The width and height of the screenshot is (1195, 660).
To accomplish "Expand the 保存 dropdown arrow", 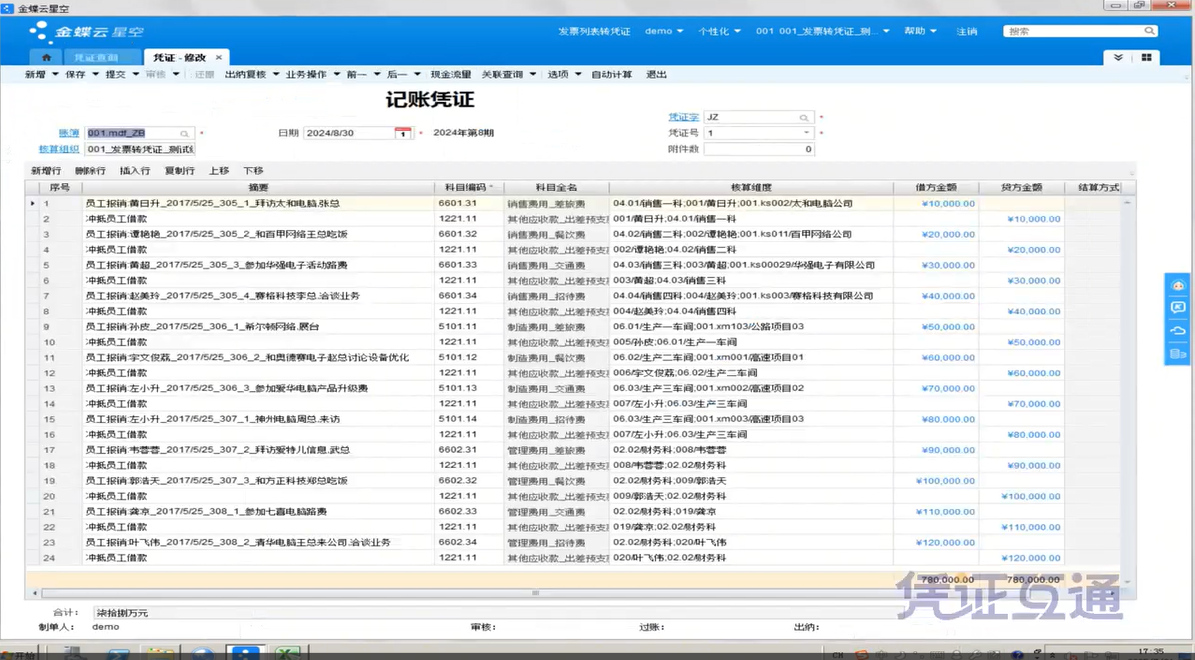I will [96, 75].
